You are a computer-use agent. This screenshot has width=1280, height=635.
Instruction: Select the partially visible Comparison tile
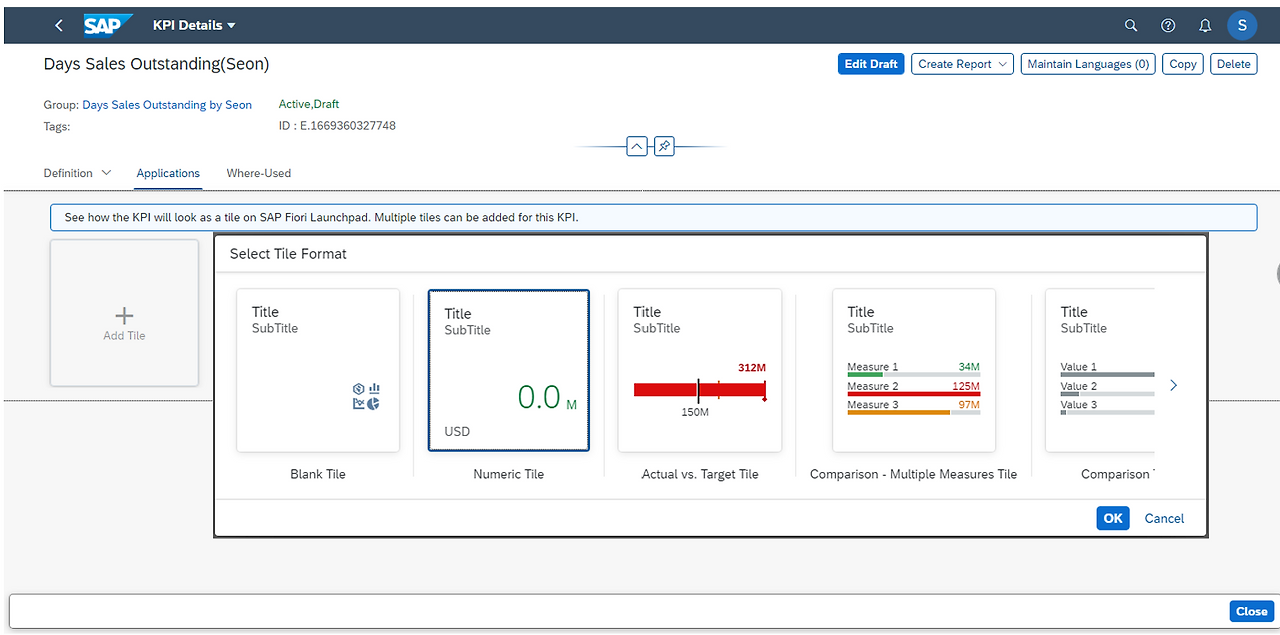click(1101, 371)
